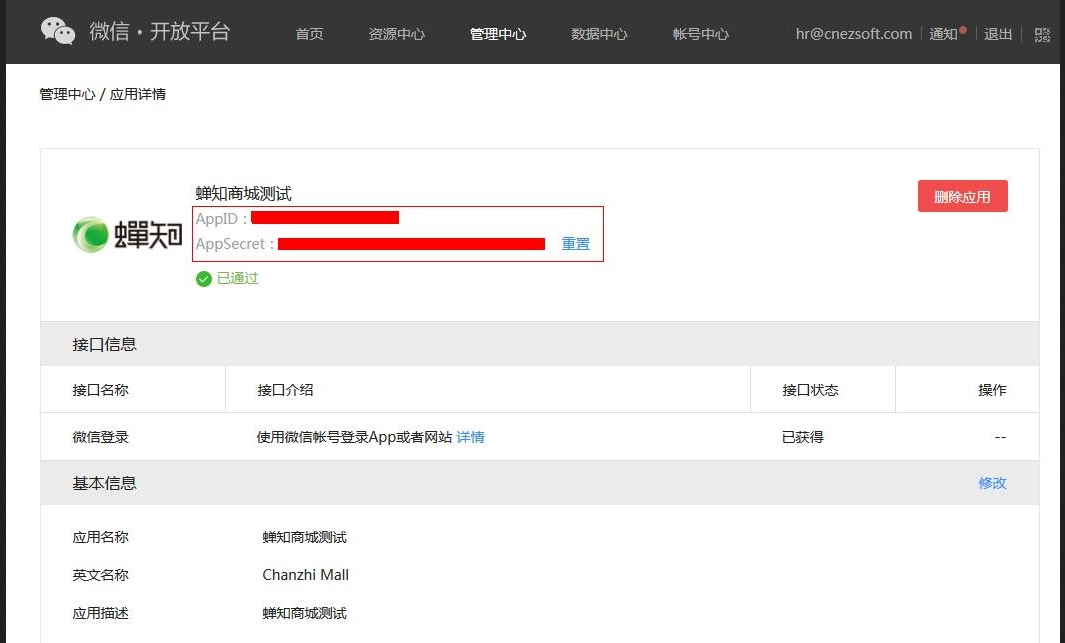
Task: Select the 微信登录 table row name
Action: 101,437
